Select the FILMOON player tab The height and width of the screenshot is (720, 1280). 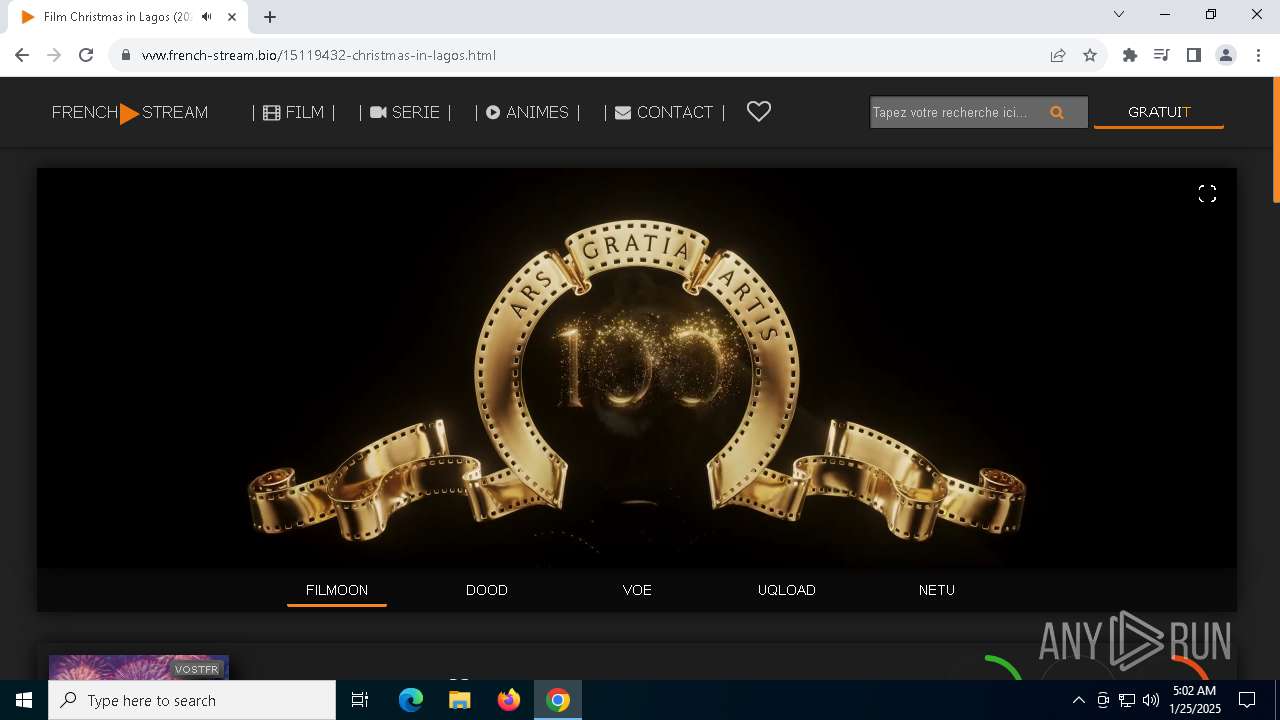coord(337,590)
